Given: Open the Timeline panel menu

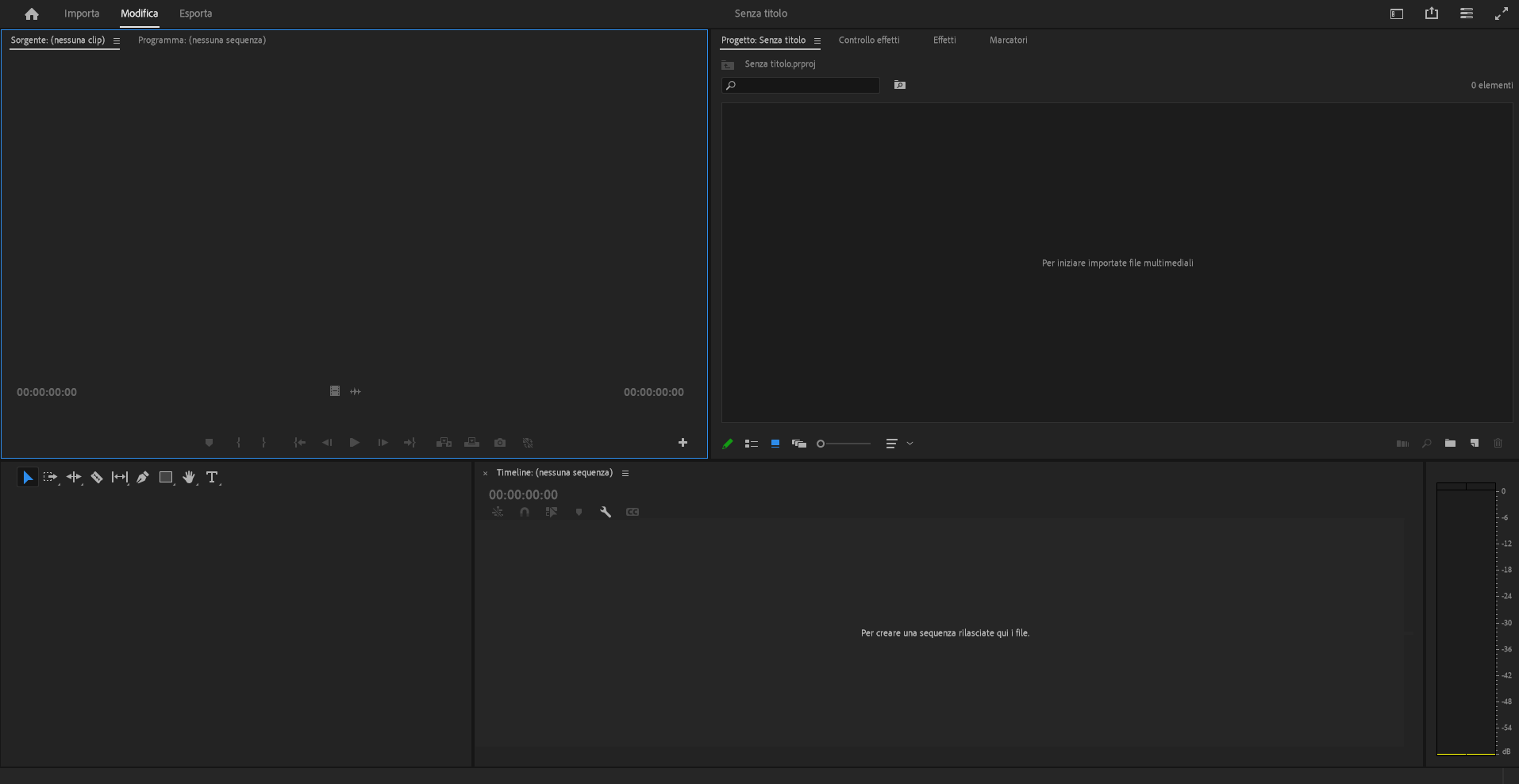Looking at the screenshot, I should coord(625,474).
